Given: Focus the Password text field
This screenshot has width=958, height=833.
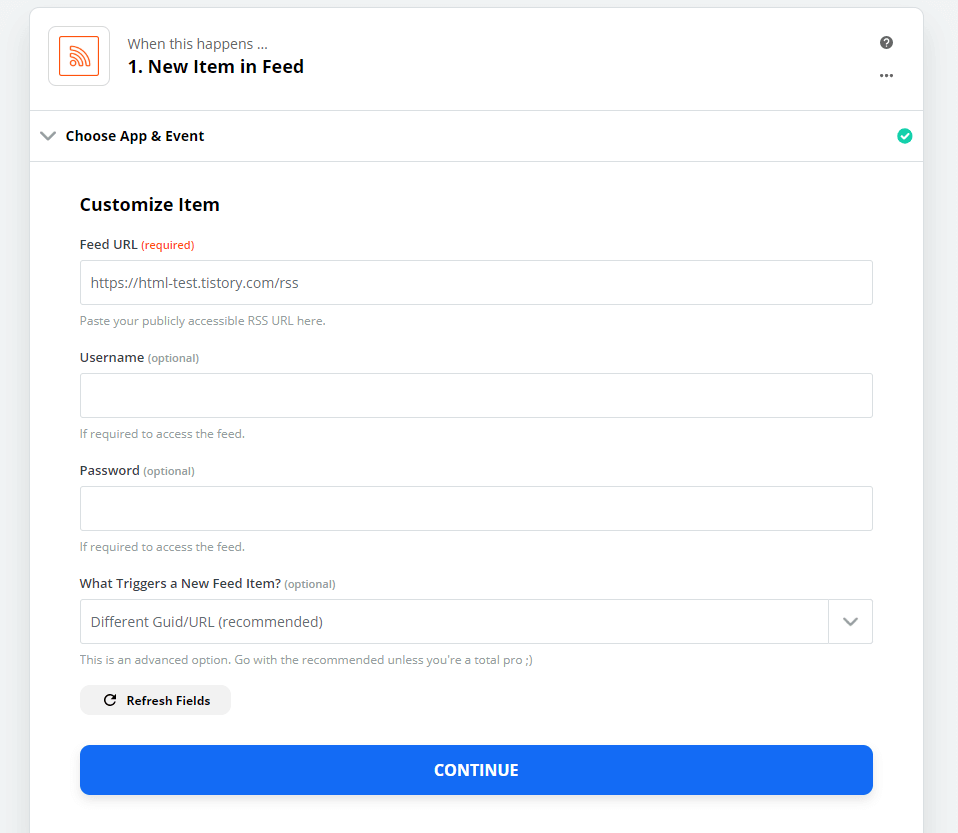Looking at the screenshot, I should coord(476,509).
